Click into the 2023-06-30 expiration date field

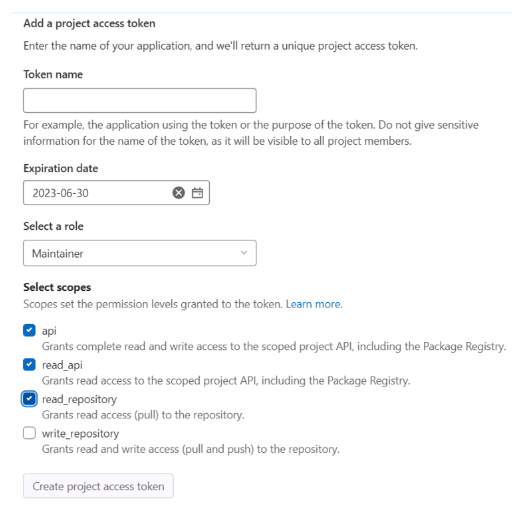tap(97, 193)
